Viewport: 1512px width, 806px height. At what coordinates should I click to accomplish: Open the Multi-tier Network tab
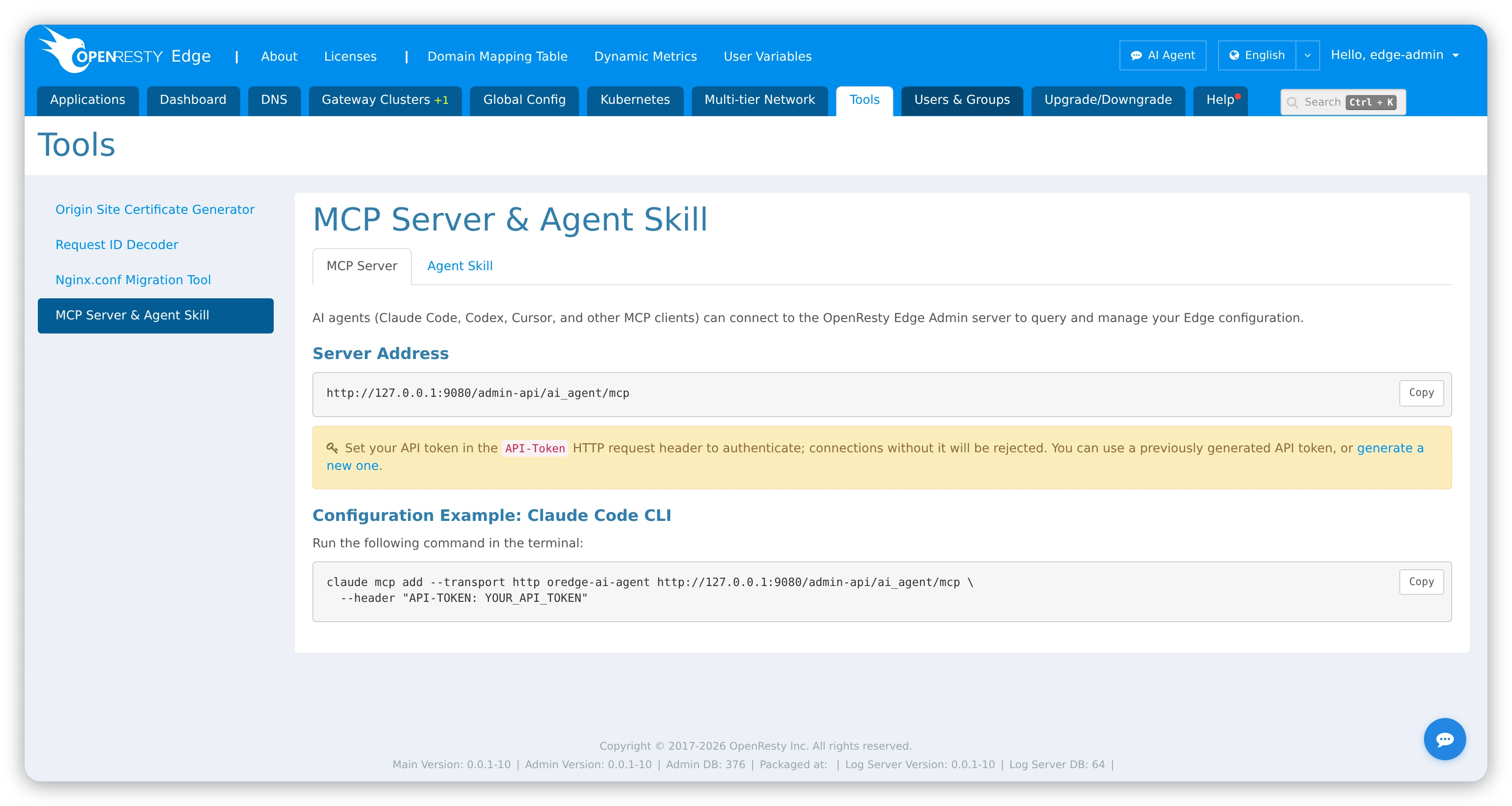click(759, 100)
